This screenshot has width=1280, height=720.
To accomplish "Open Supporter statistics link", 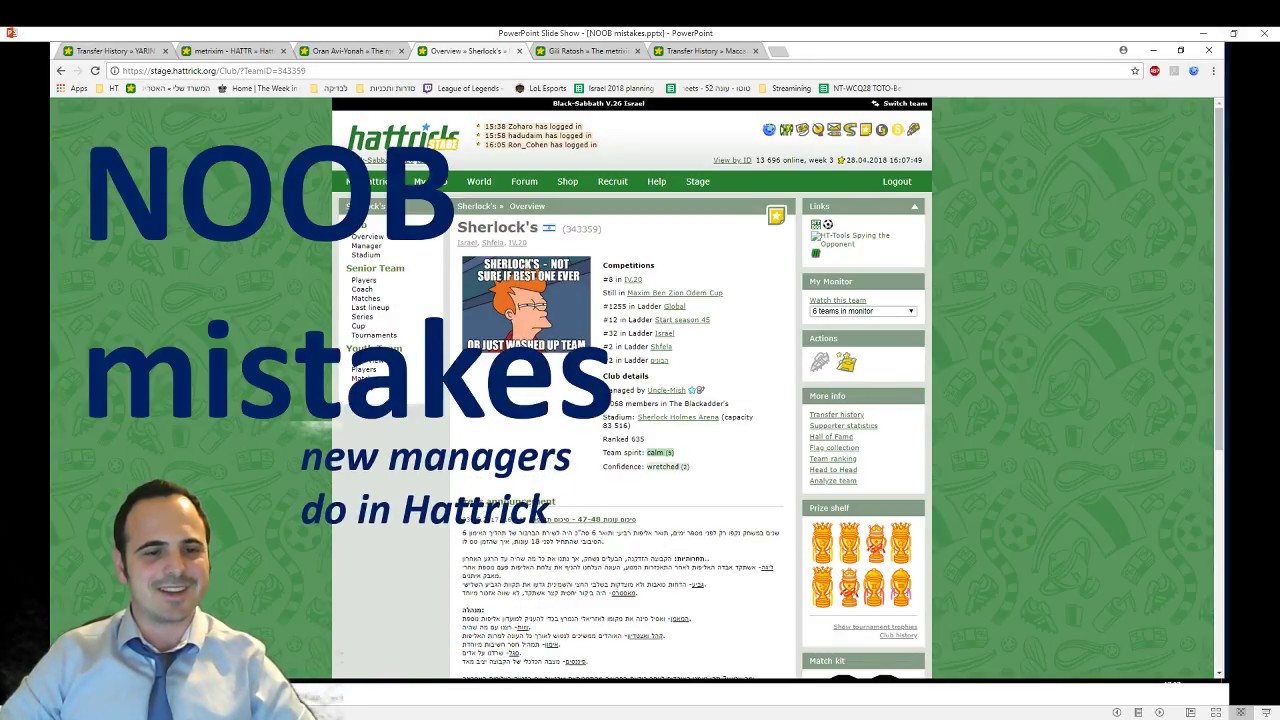I will click(x=844, y=426).
